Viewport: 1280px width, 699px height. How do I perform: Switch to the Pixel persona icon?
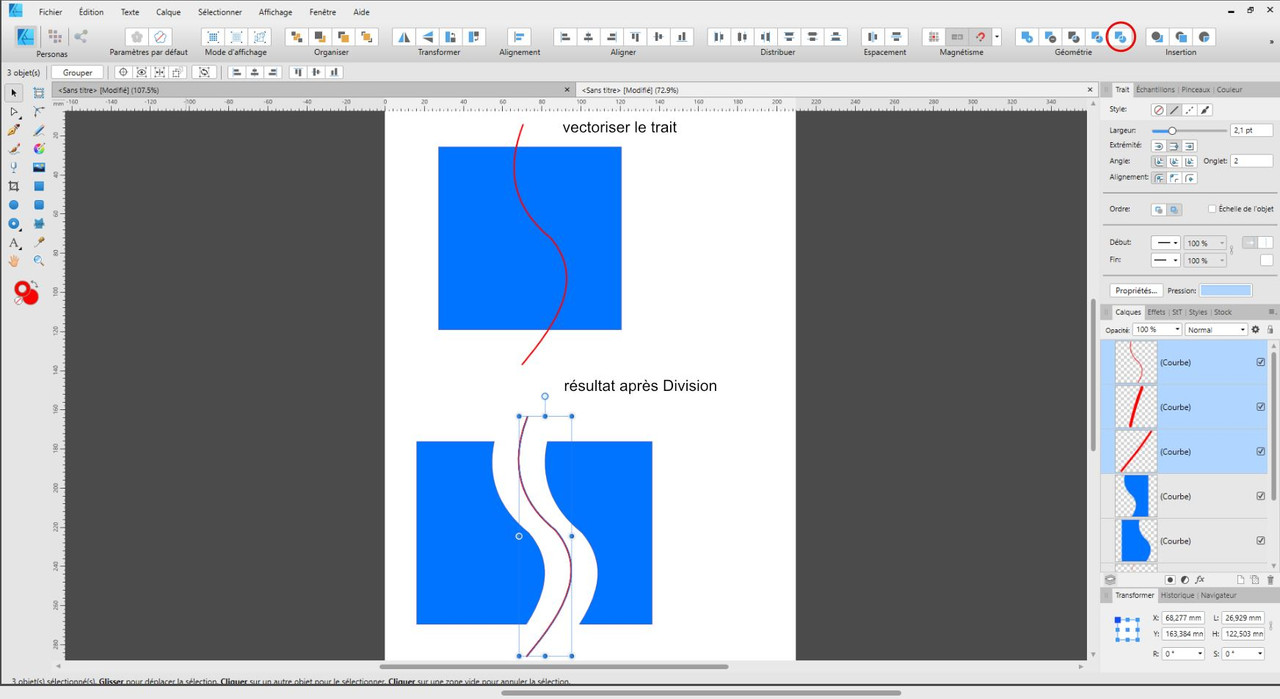55,37
